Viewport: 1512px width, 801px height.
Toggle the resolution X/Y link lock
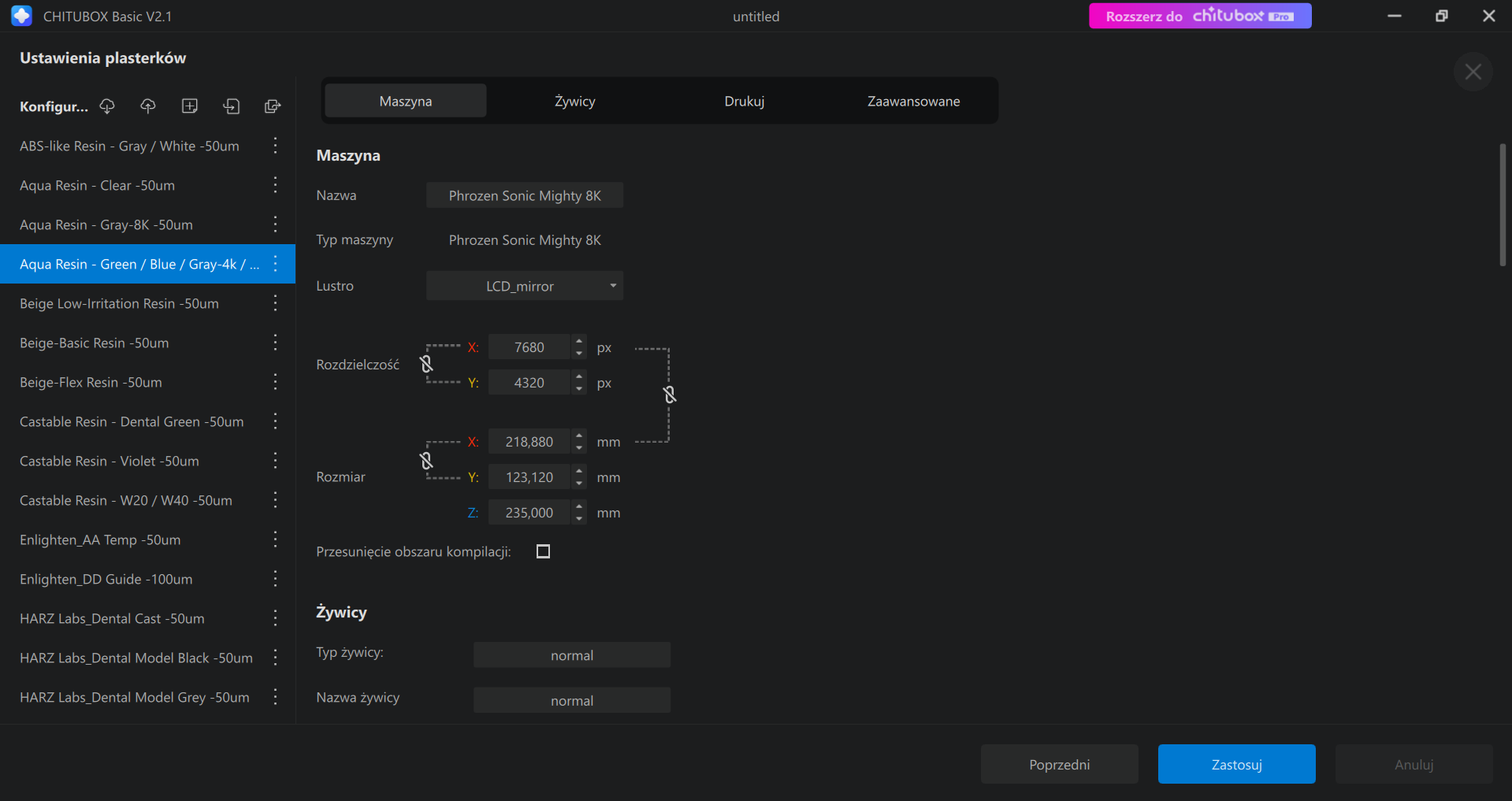[x=426, y=364]
